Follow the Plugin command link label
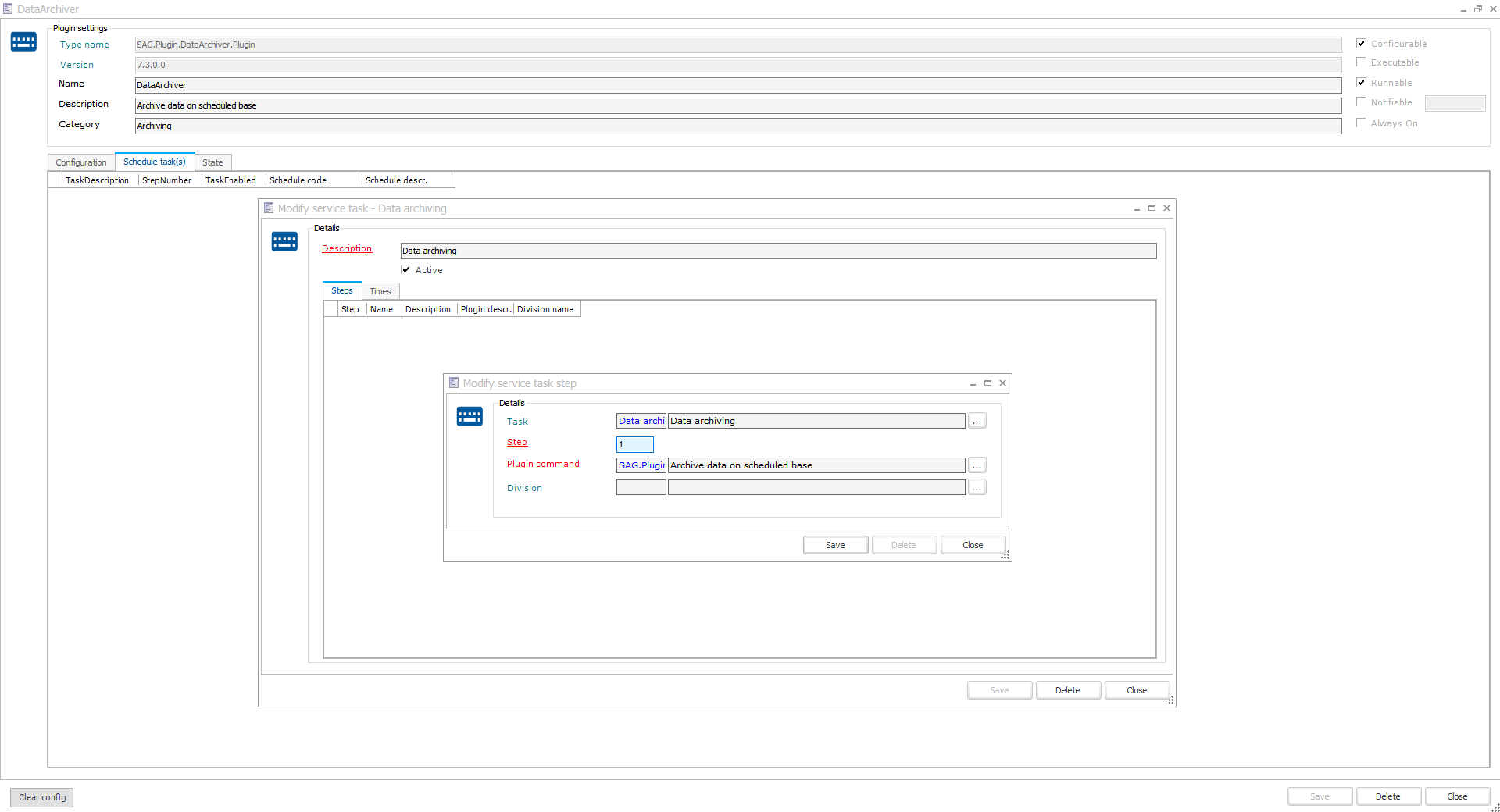 tap(543, 465)
